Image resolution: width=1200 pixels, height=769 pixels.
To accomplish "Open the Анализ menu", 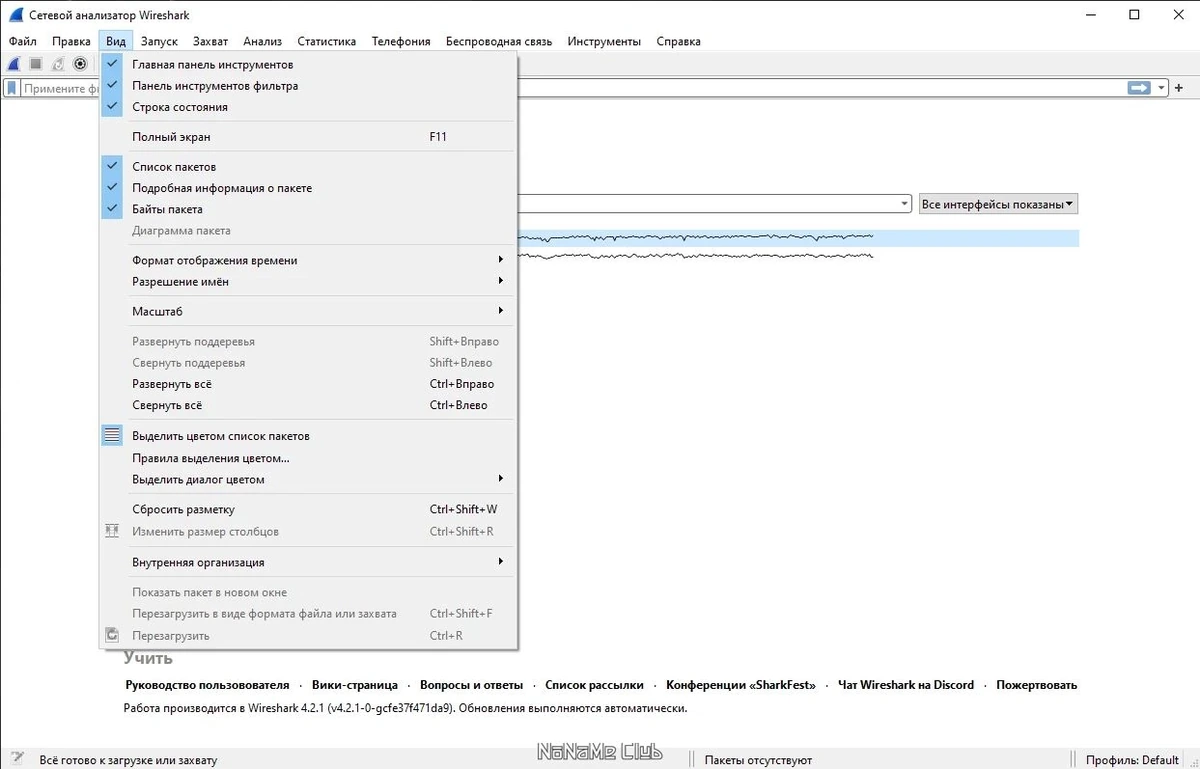I will 262,41.
